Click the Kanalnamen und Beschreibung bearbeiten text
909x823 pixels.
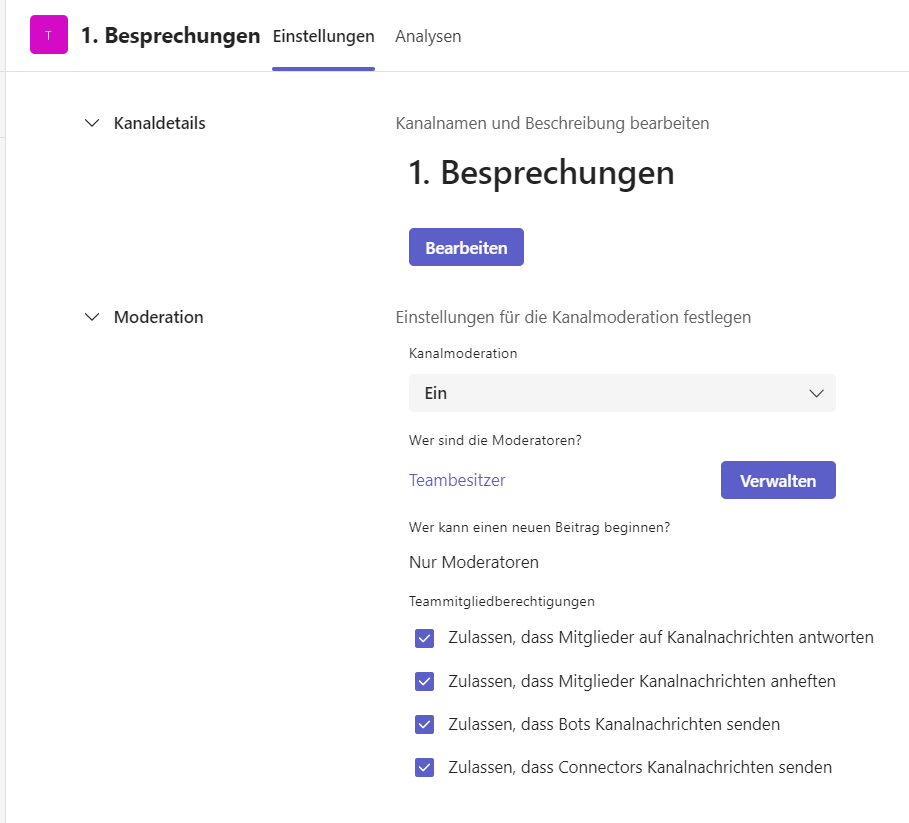[552, 123]
